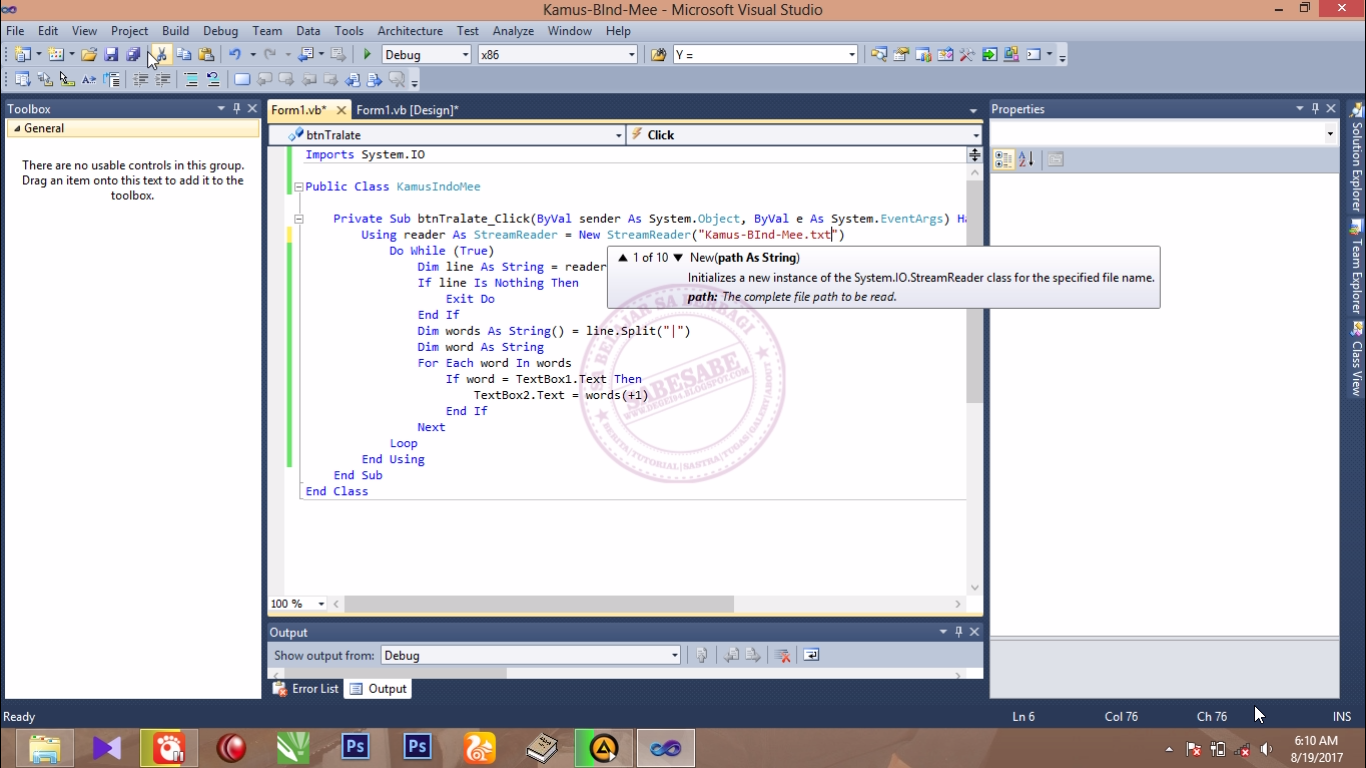This screenshot has height=768, width=1366.
Task: Switch to the Form1.vb [Design]* tab
Action: point(407,110)
